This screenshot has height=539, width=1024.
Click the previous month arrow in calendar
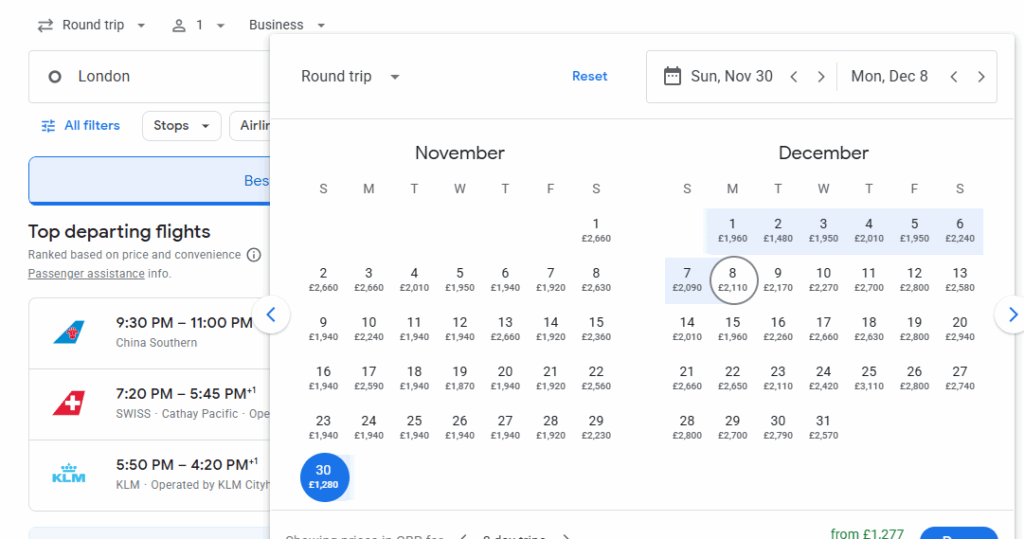tap(271, 315)
